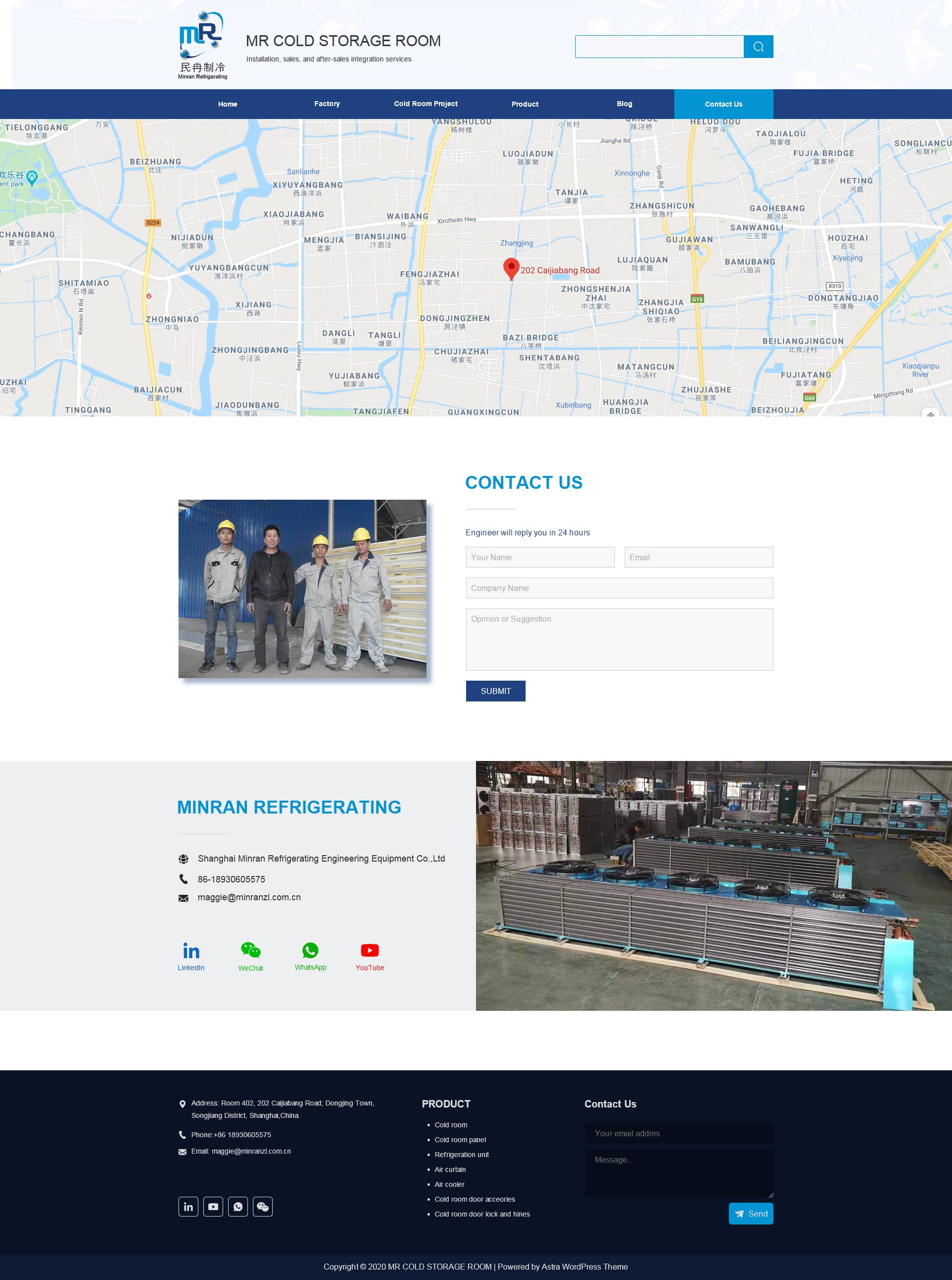The image size is (952, 1280).
Task: Open the Blog menu item
Action: [x=624, y=104]
